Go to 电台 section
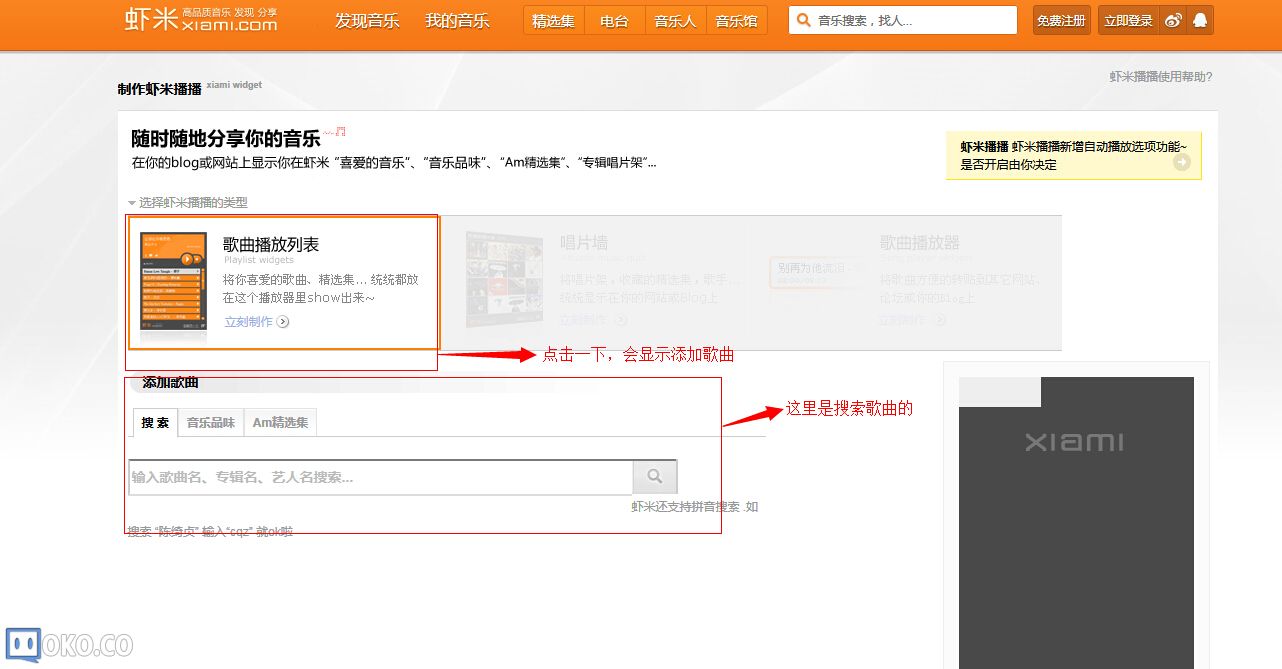The width and height of the screenshot is (1282, 669). point(614,20)
